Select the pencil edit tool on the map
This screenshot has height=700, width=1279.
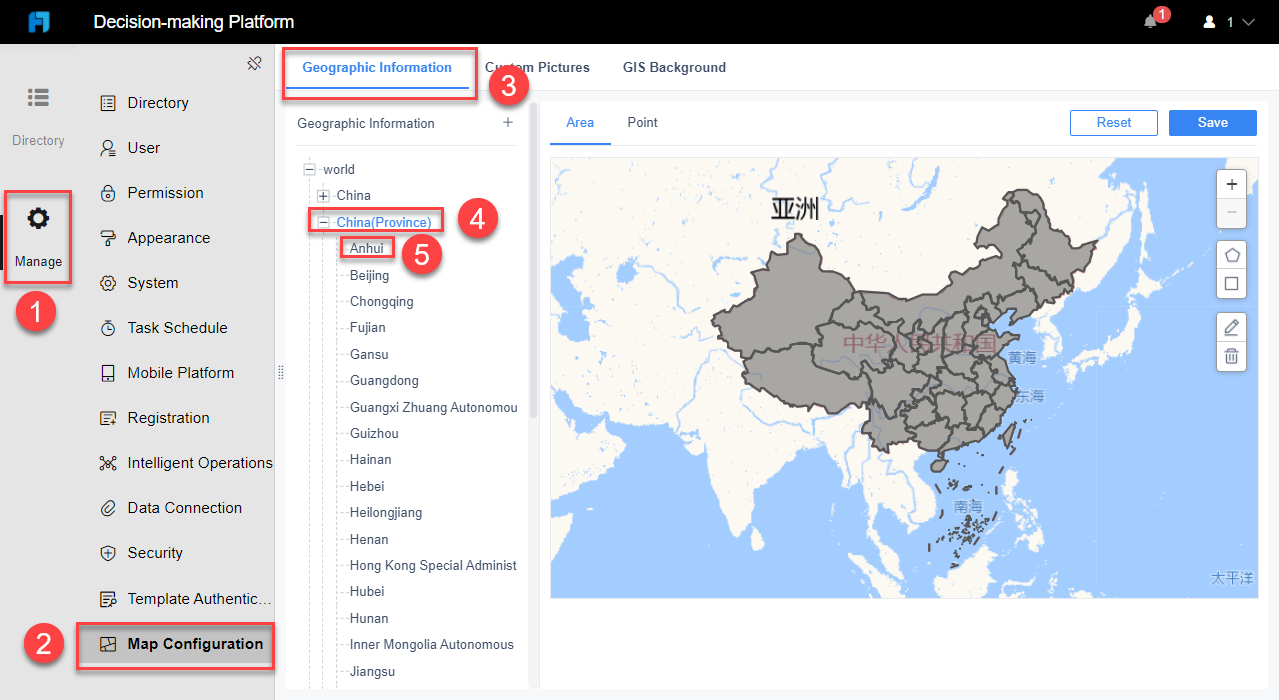(x=1231, y=327)
